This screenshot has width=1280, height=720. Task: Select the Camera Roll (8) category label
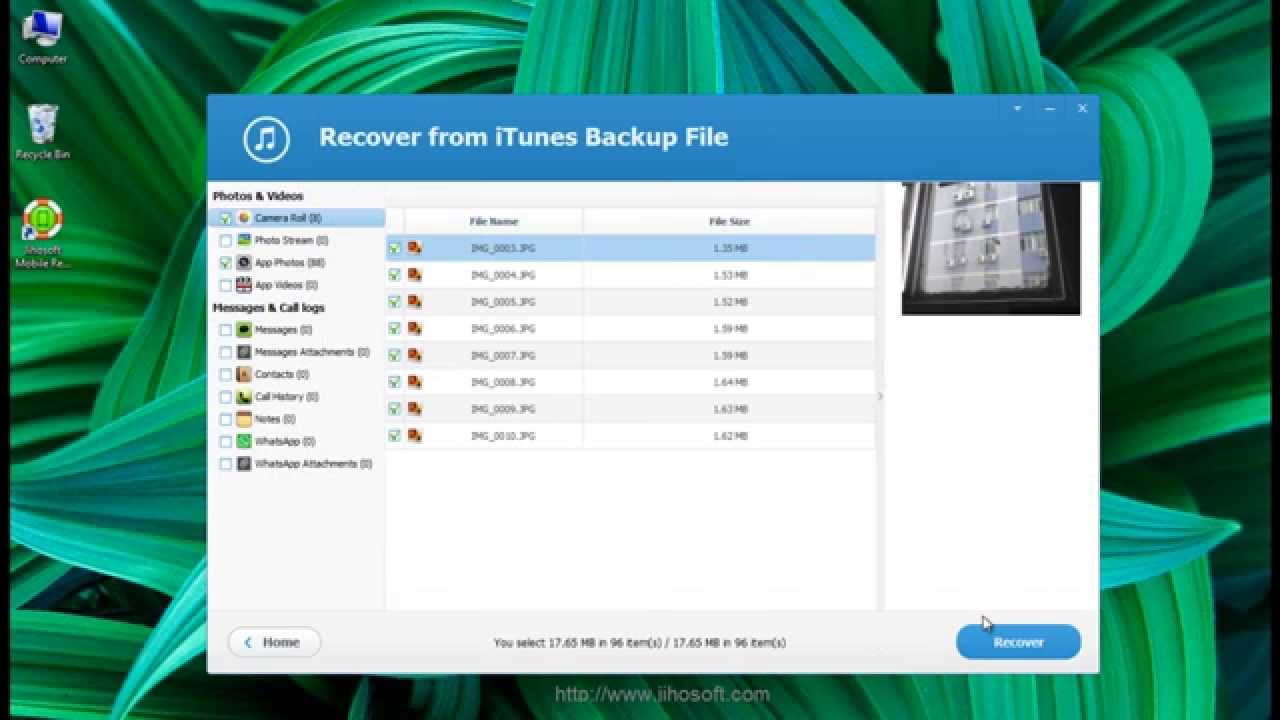coord(288,218)
